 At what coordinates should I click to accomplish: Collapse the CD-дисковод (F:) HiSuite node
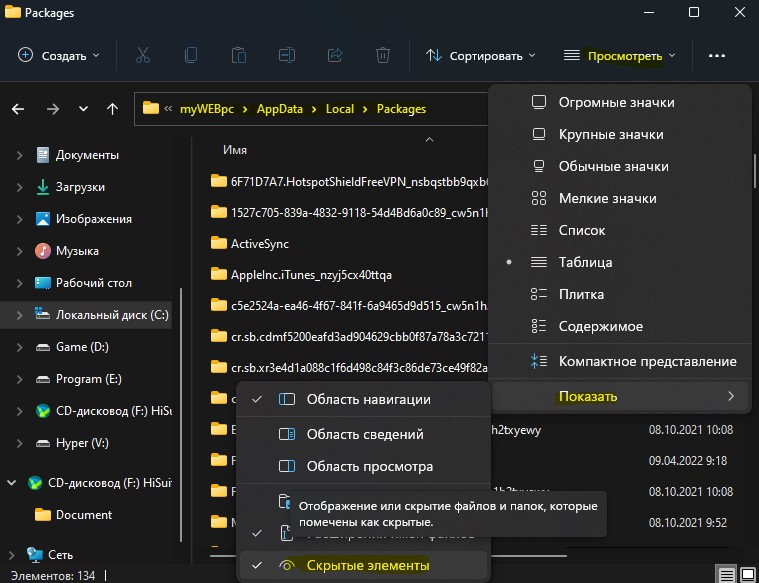(12, 482)
